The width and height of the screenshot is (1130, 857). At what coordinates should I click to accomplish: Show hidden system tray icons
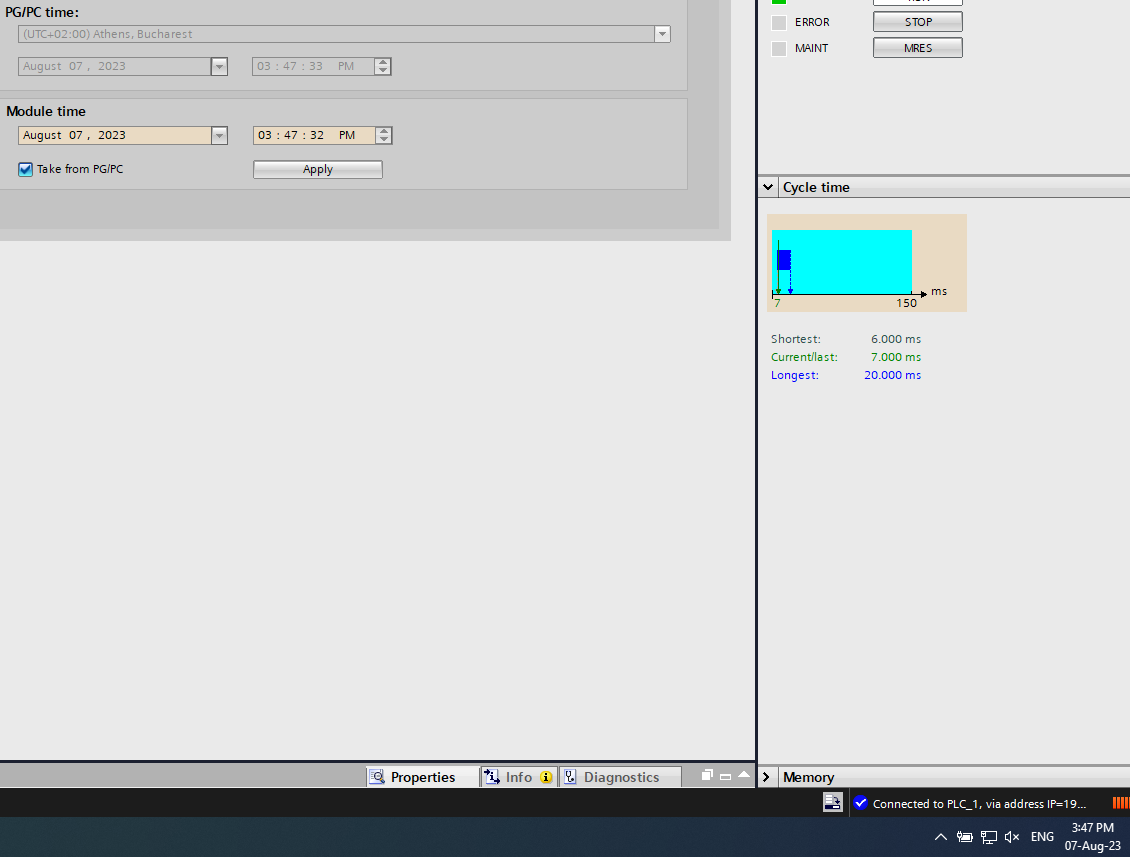coord(940,837)
